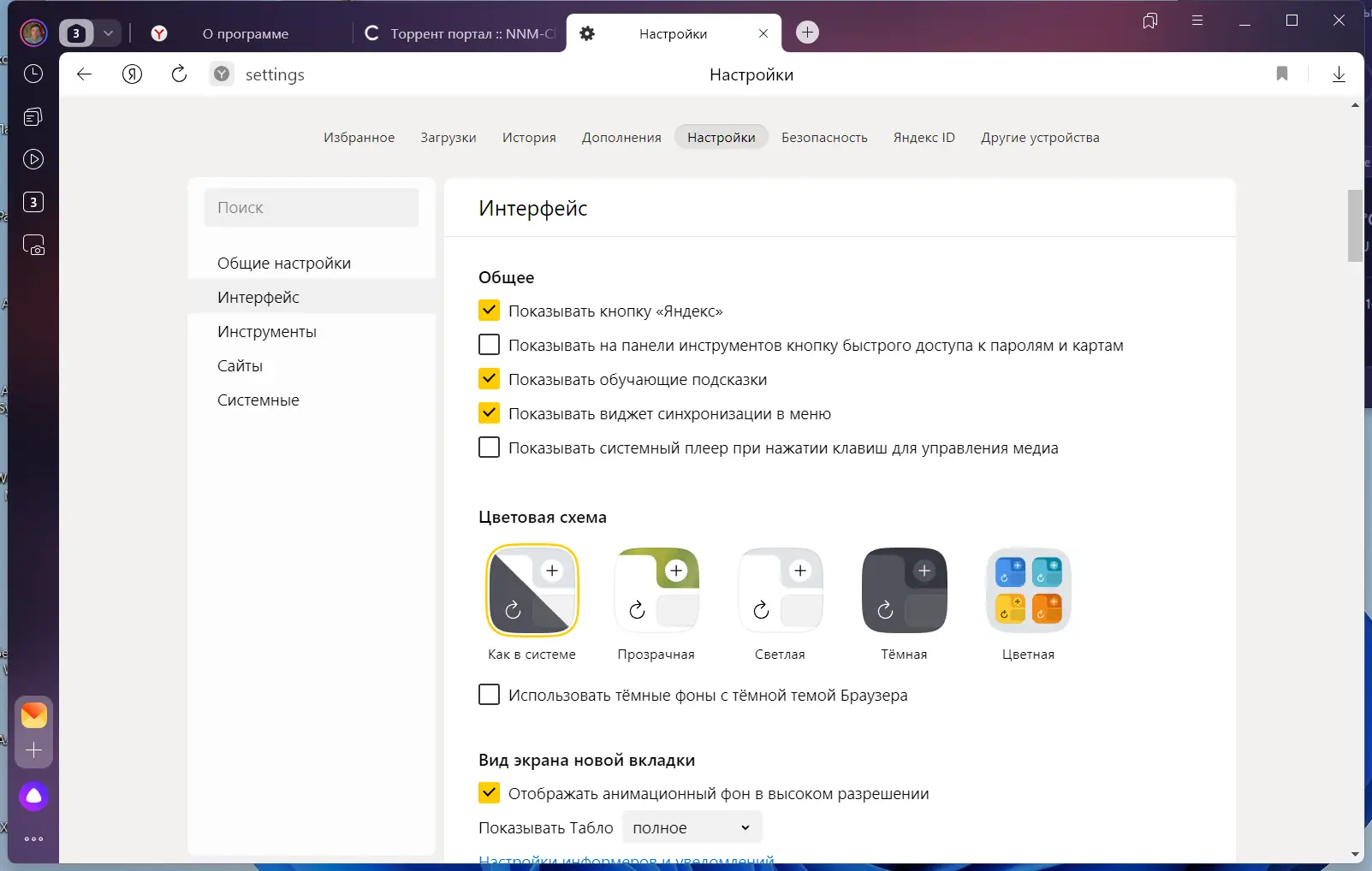The width and height of the screenshot is (1372, 871).
Task: Go back to the previous page
Action: pyautogui.click(x=84, y=74)
